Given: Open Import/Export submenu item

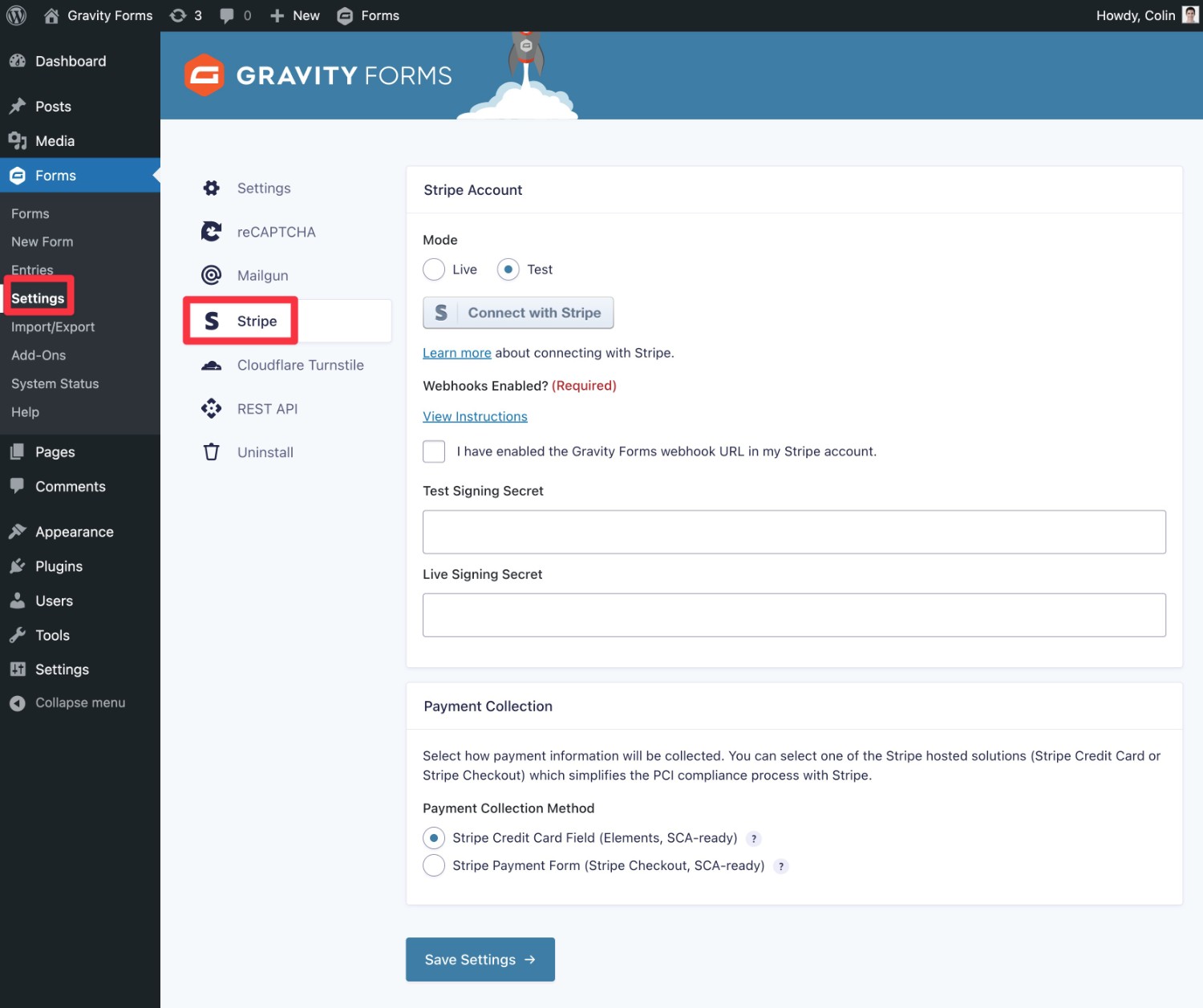Looking at the screenshot, I should (53, 327).
